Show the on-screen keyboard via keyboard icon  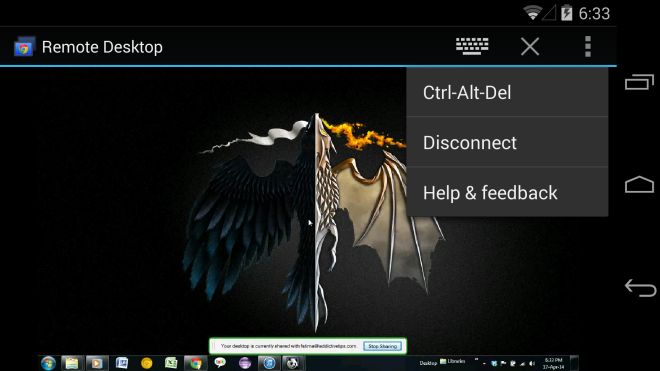[x=472, y=46]
